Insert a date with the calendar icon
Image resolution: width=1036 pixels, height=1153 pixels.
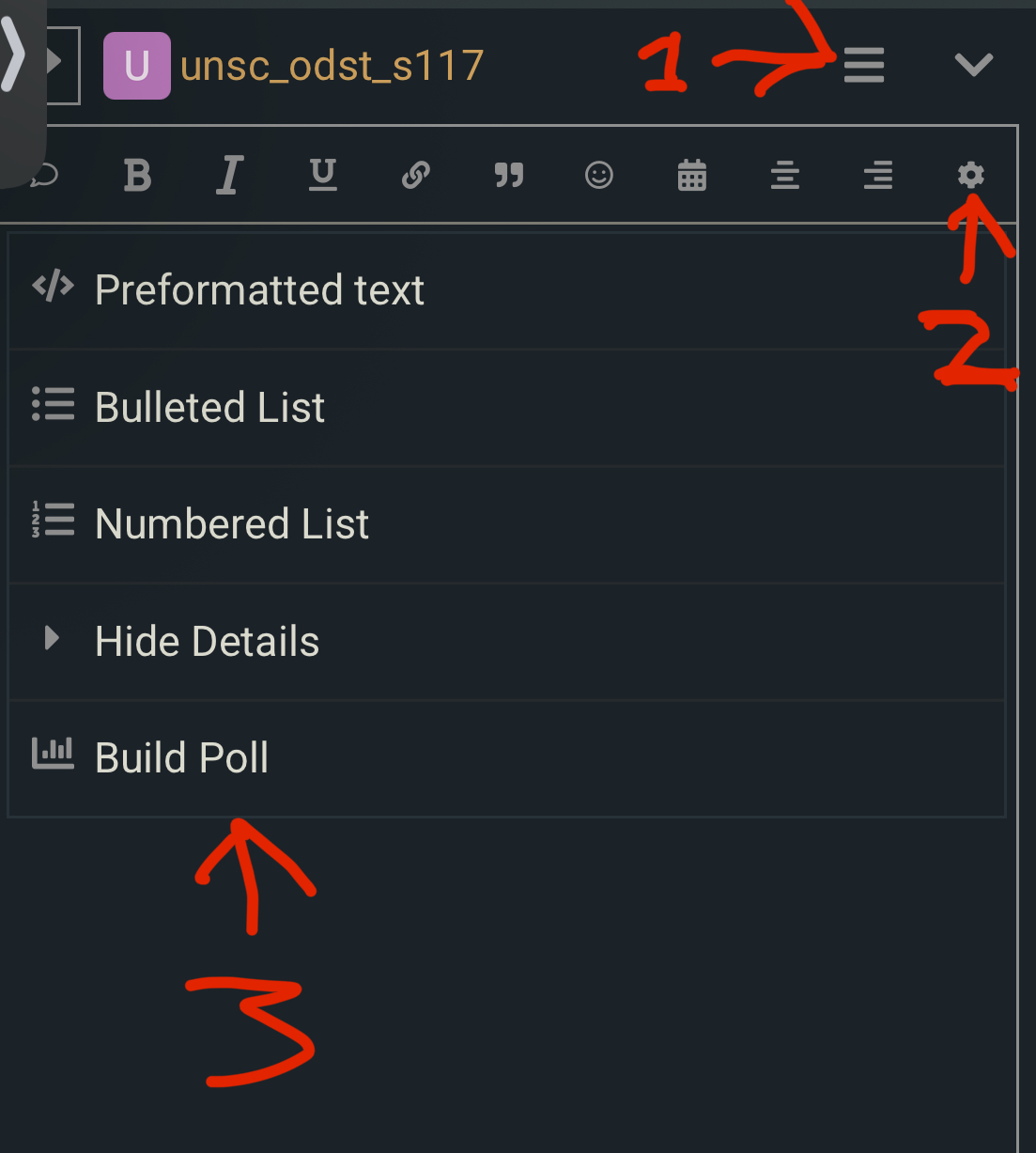click(692, 175)
